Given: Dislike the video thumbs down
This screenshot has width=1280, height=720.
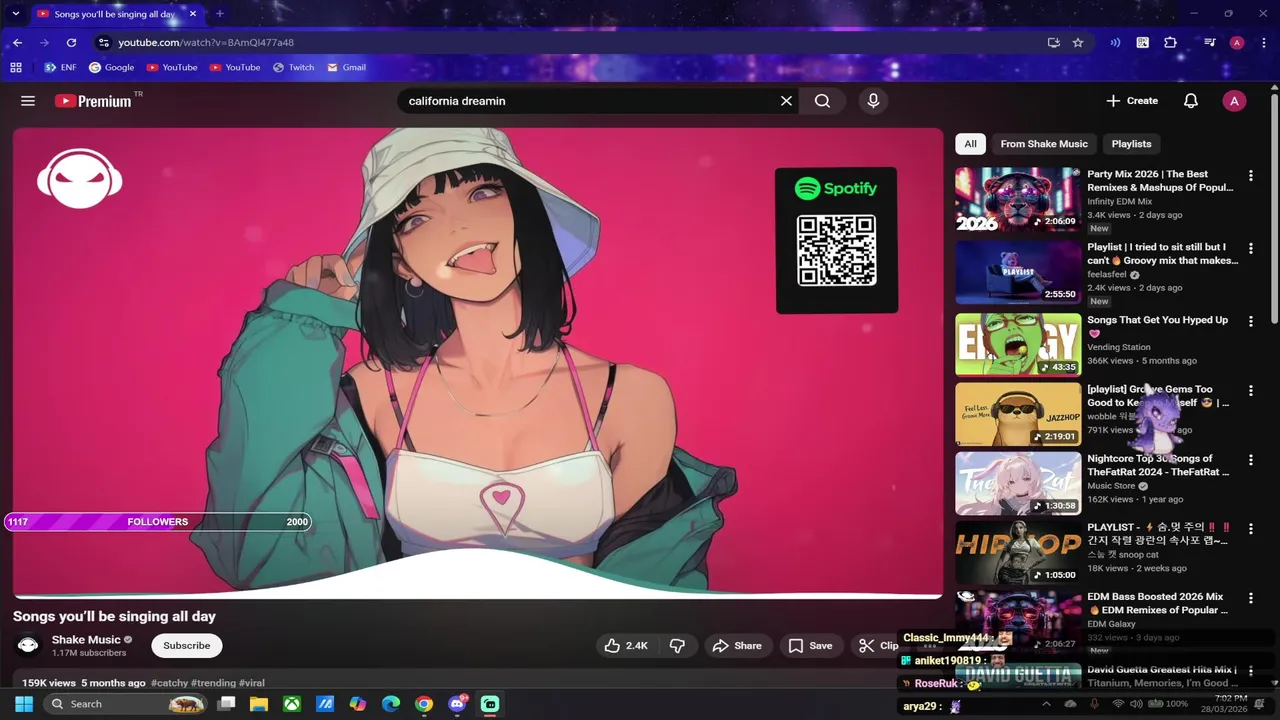Looking at the screenshot, I should (677, 646).
